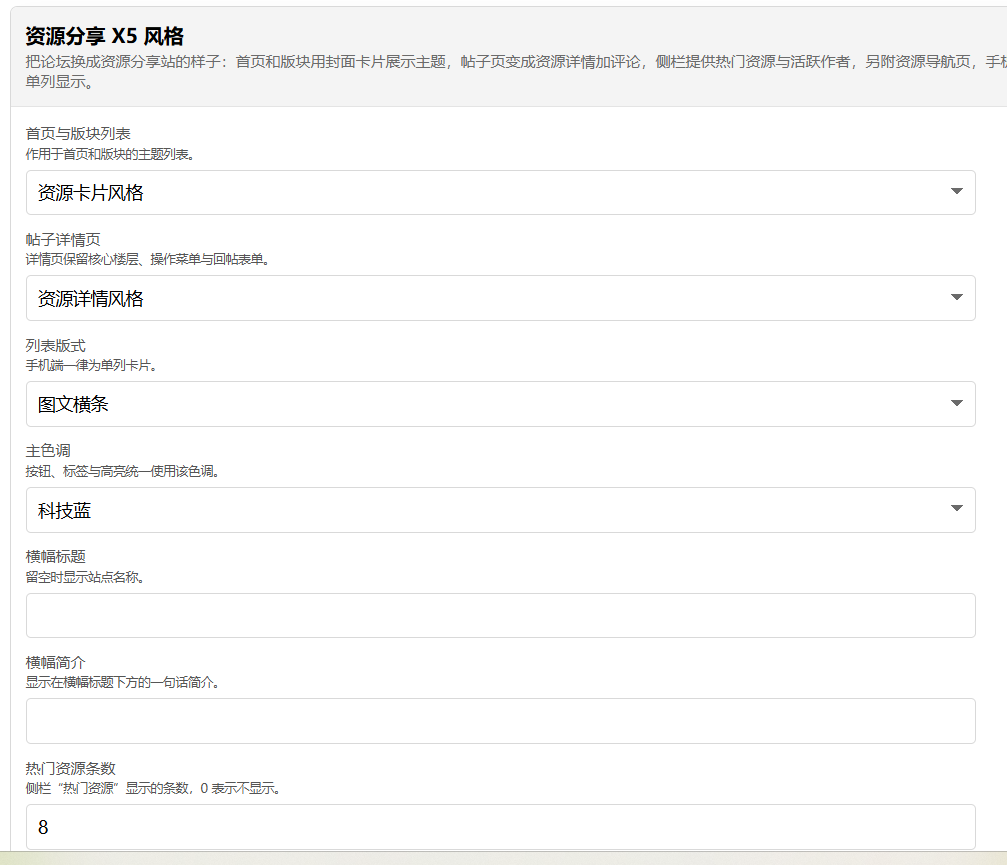The height and width of the screenshot is (865, 1007).
Task: Click the intro paragraph starting "把论坛换成资源分享站的样子"
Action: coord(516,72)
